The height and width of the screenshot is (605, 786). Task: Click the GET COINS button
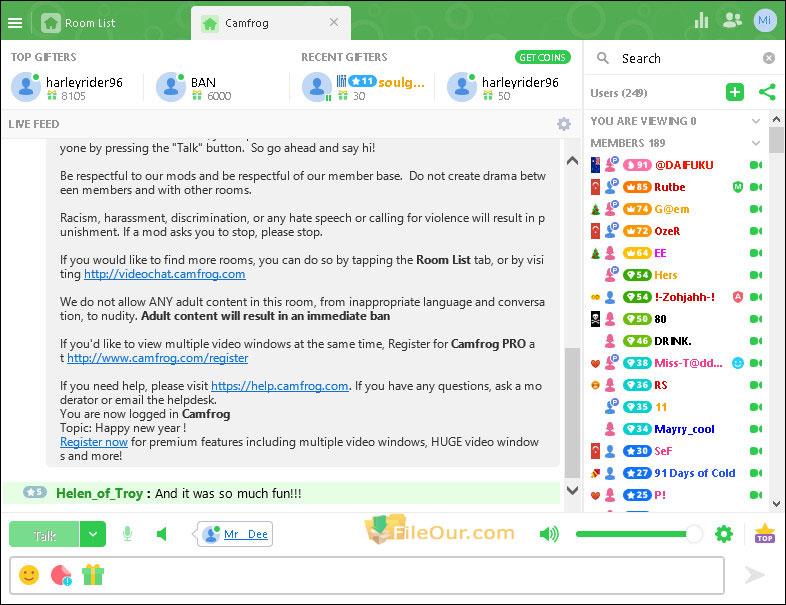point(542,57)
